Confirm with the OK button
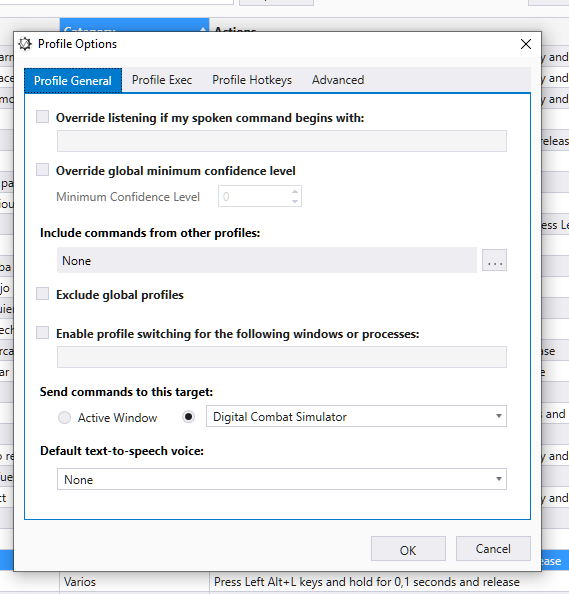Viewport: 569px width, 594px height. (408, 549)
